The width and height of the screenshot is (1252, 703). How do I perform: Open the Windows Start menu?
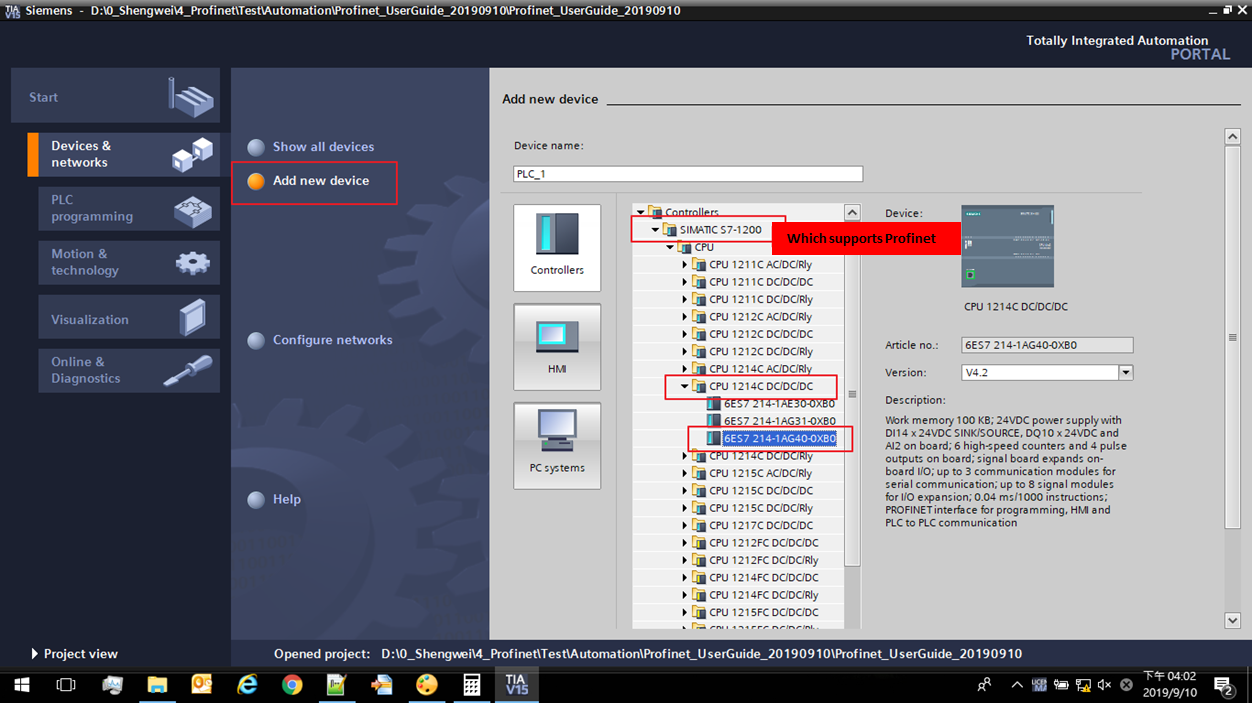pyautogui.click(x=21, y=685)
